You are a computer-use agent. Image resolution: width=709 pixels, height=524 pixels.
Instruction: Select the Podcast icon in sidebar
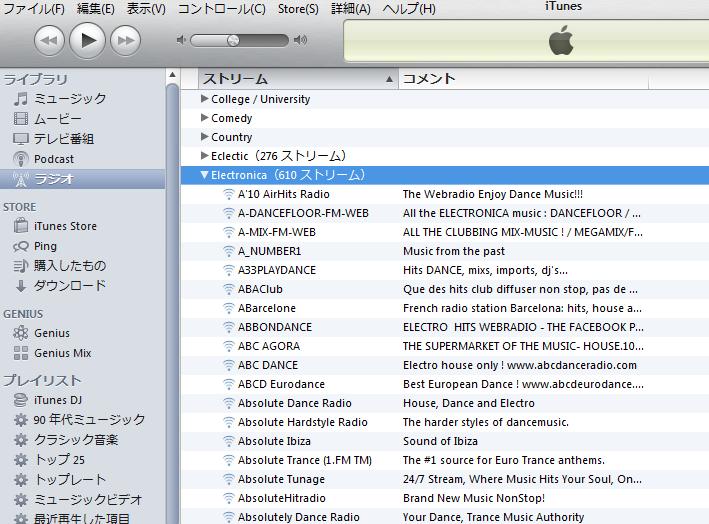pos(21,159)
